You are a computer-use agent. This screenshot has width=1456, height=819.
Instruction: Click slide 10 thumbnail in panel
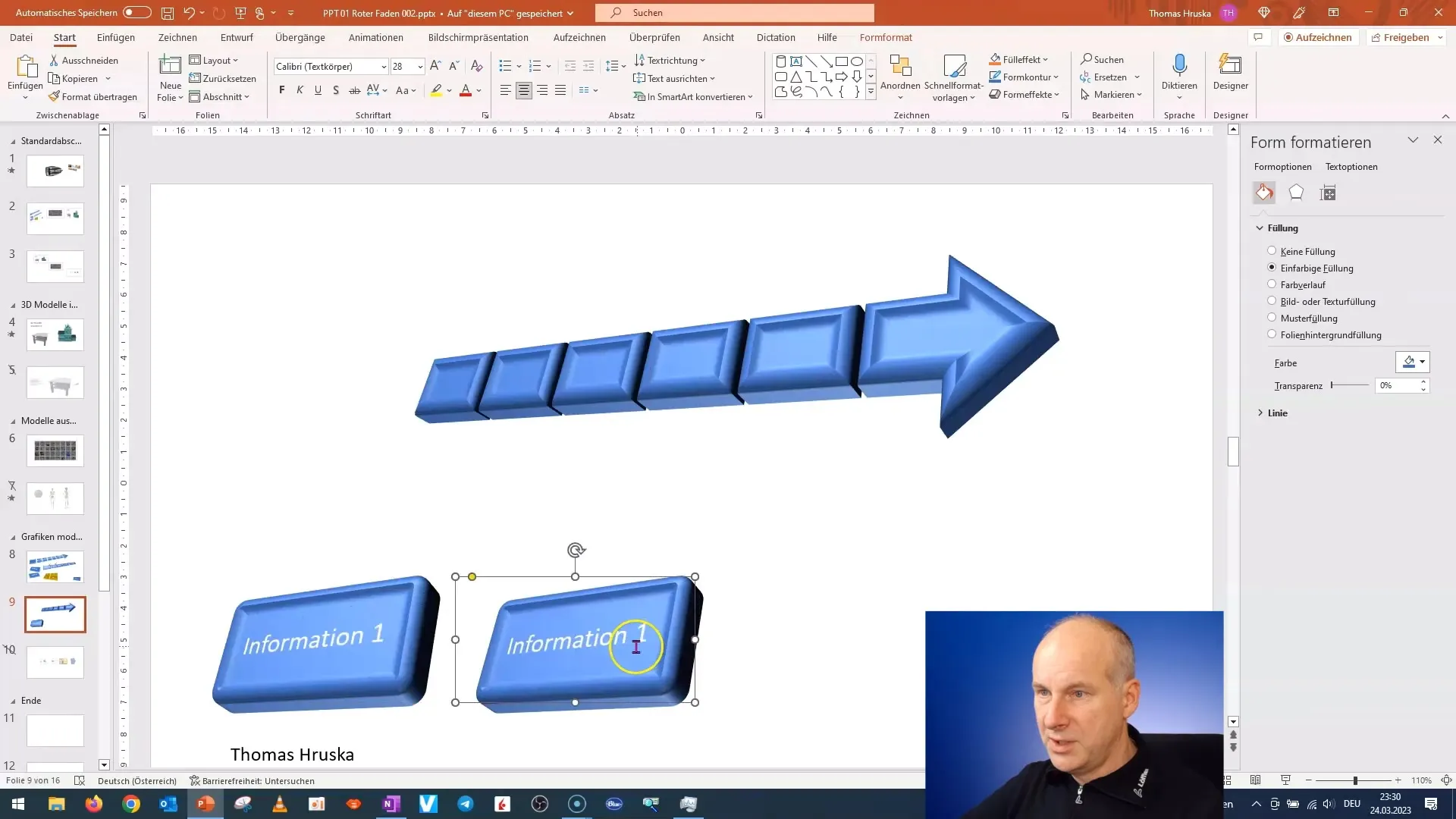click(x=55, y=662)
